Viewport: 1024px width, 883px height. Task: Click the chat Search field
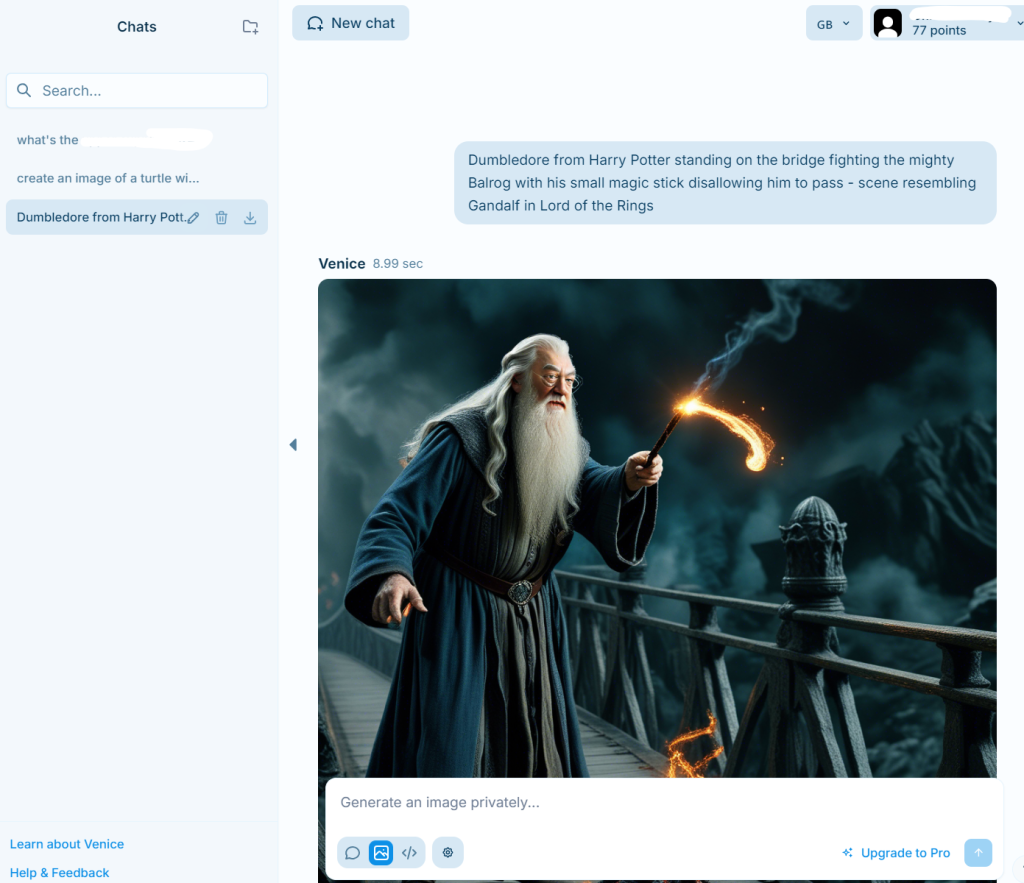pyautogui.click(x=137, y=91)
